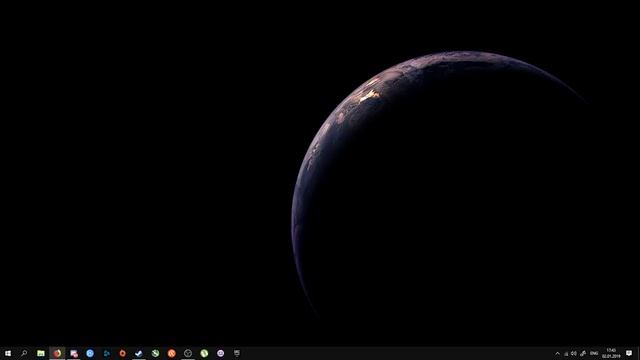
Task: Launch the blue circle taskbar app
Action: point(90,353)
